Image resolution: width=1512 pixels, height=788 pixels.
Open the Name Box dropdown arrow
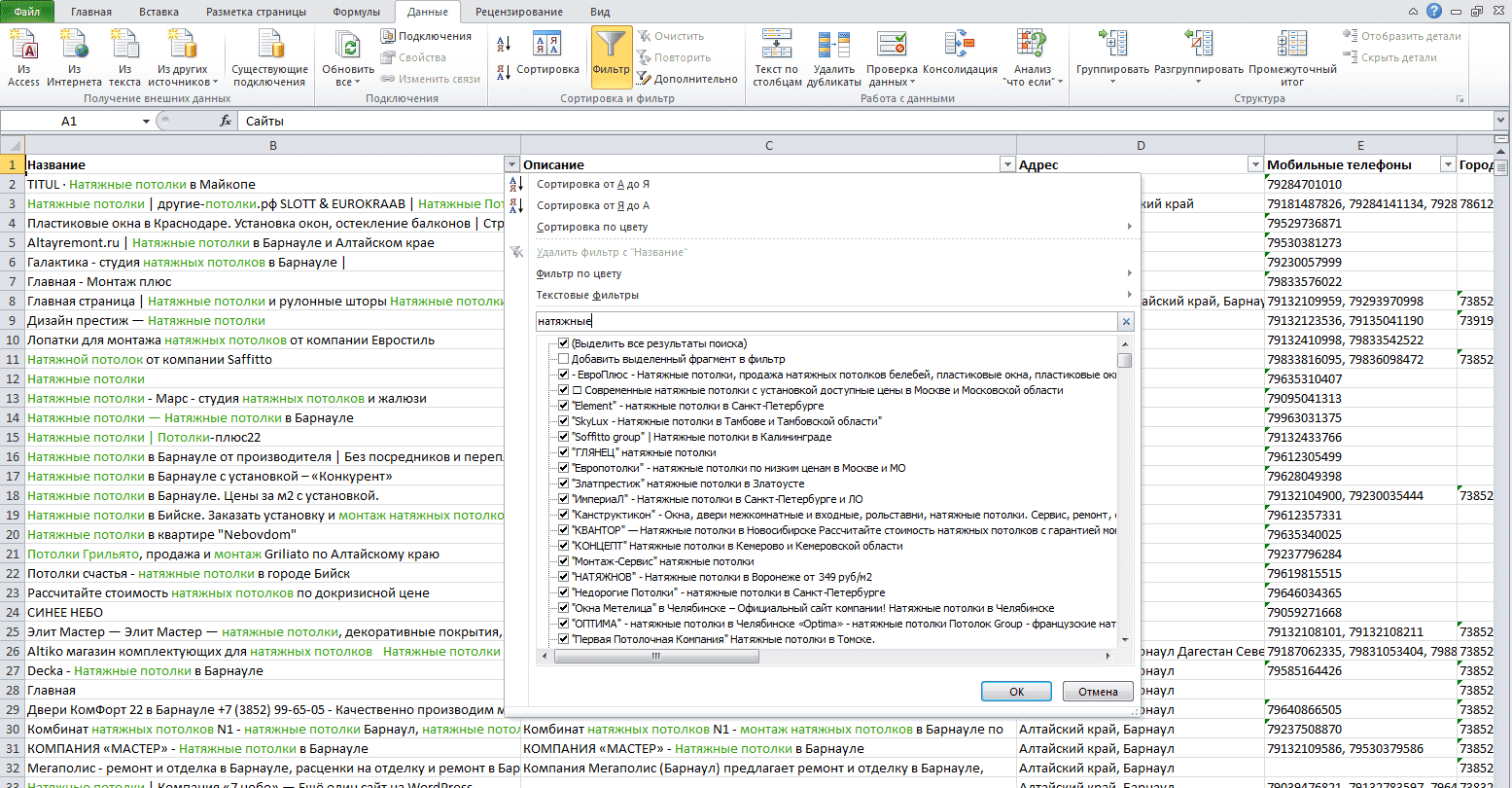point(146,122)
